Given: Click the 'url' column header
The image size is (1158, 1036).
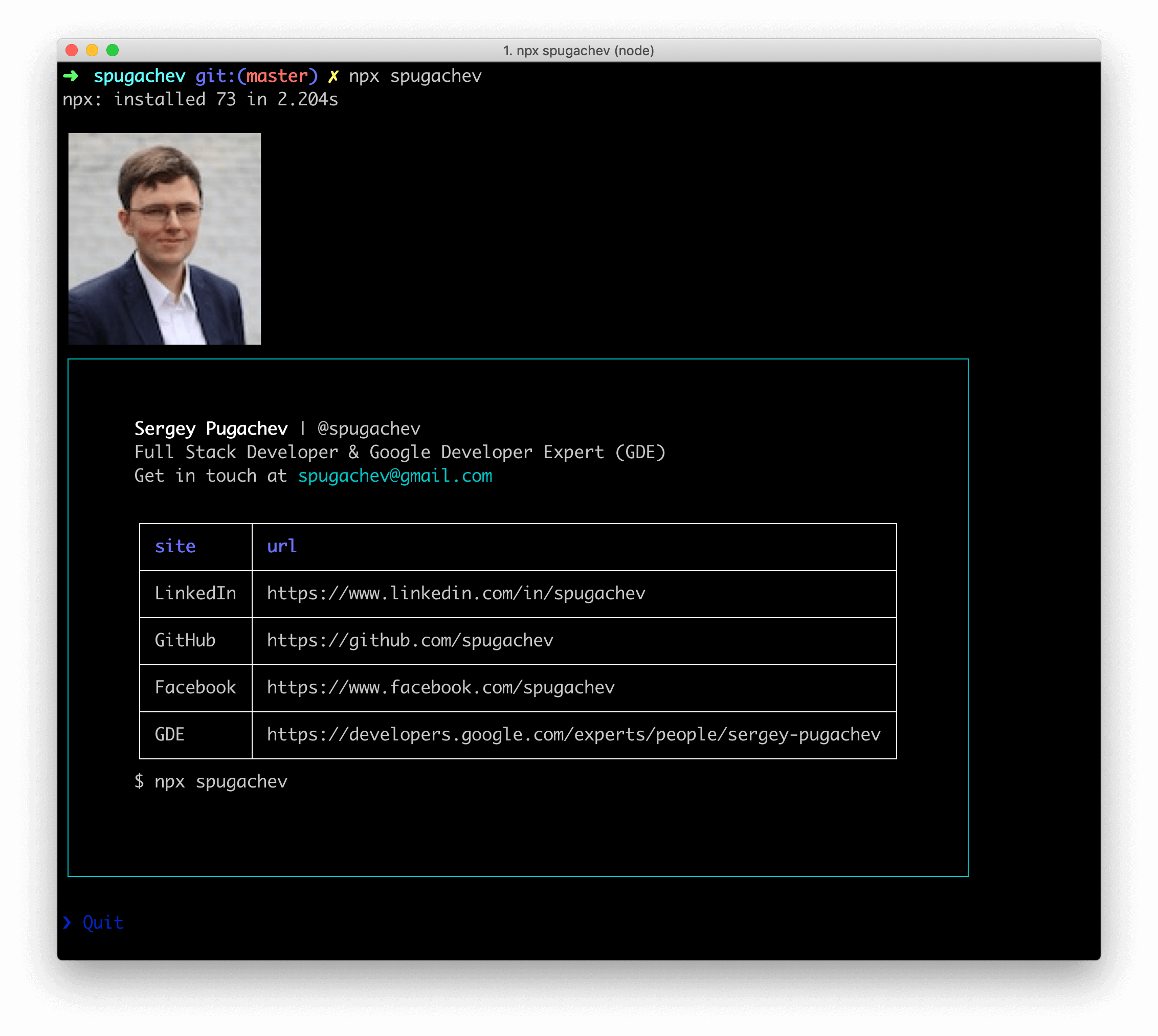Looking at the screenshot, I should point(282,547).
